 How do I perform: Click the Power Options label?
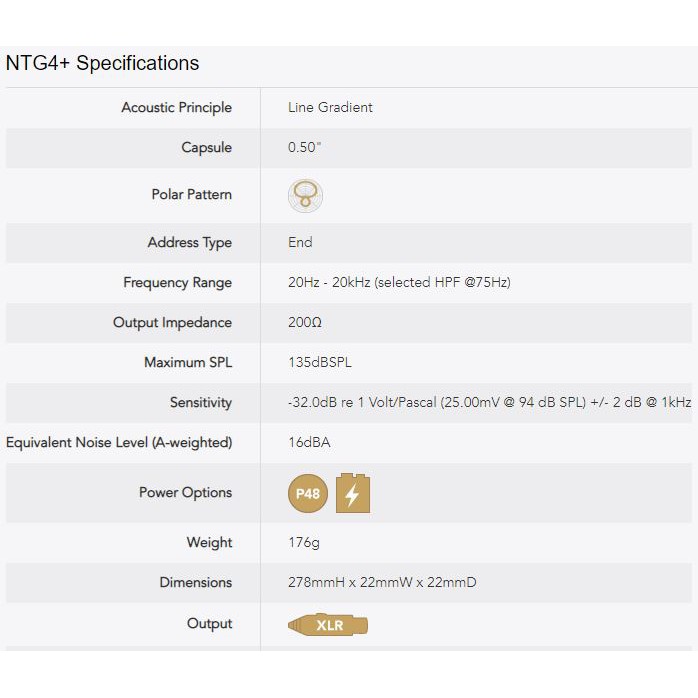coord(185,493)
